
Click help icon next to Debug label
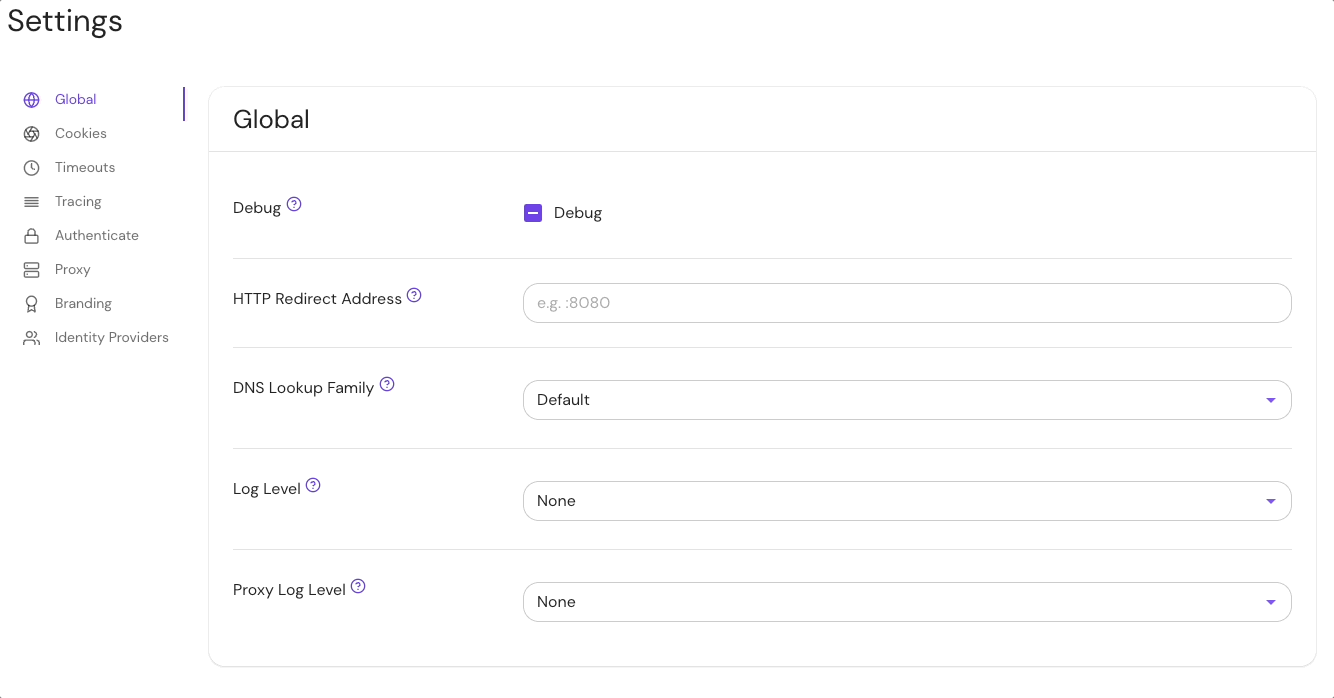coord(294,204)
